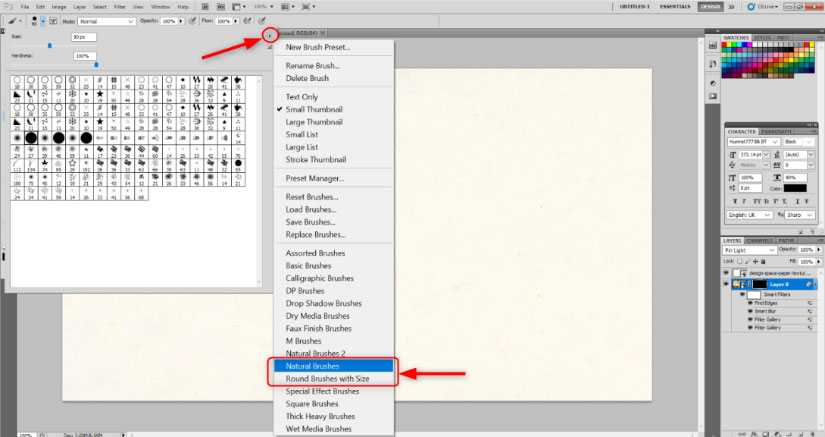Image resolution: width=825 pixels, height=437 pixels.
Task: Open the Flow slider arrow in options bar
Action: pos(236,22)
